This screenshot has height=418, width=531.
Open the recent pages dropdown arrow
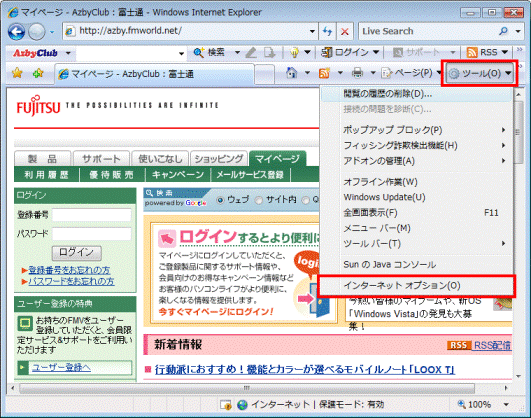[x=52, y=32]
